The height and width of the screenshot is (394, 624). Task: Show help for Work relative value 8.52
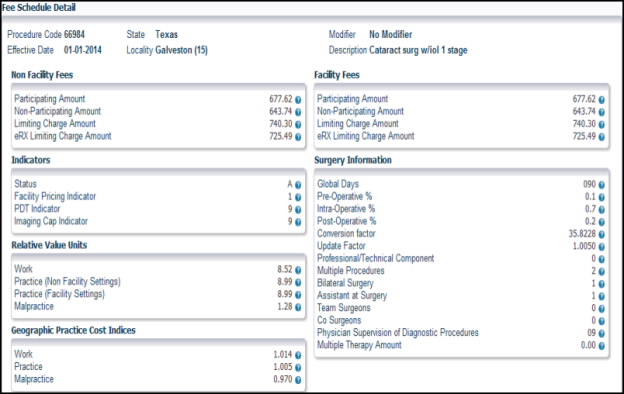pyautogui.click(x=298, y=270)
